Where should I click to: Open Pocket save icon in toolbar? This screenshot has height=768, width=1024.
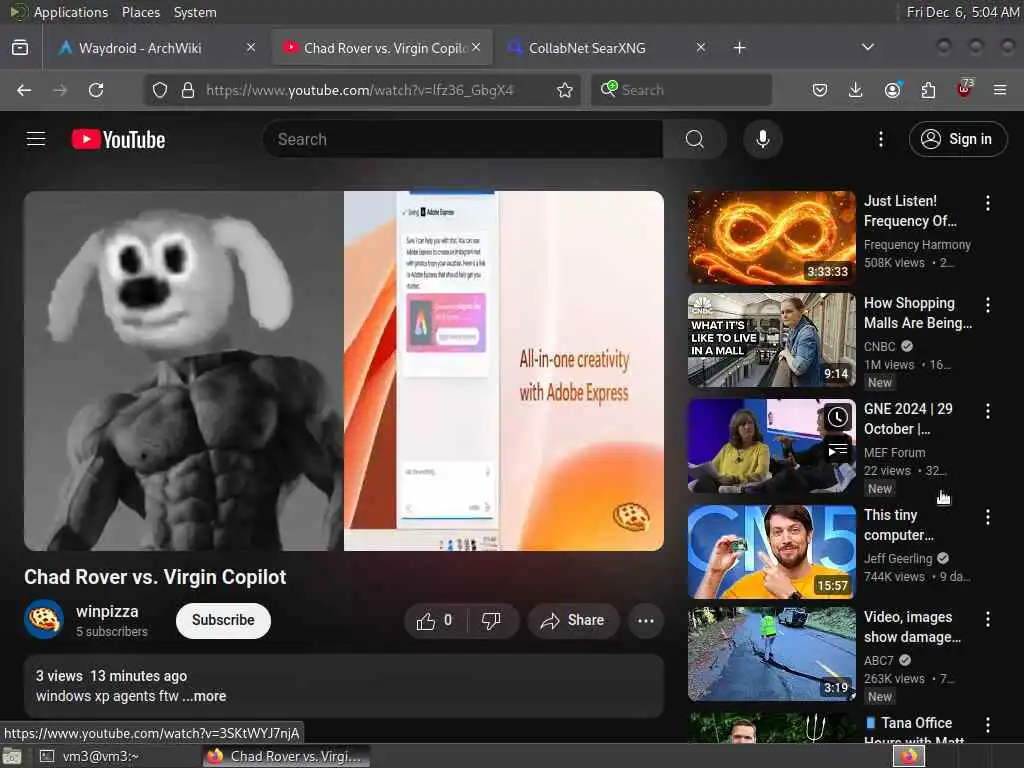click(x=820, y=90)
